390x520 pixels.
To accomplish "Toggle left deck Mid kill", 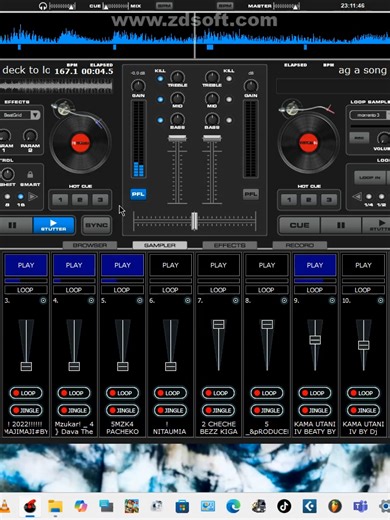I will pos(160,99).
